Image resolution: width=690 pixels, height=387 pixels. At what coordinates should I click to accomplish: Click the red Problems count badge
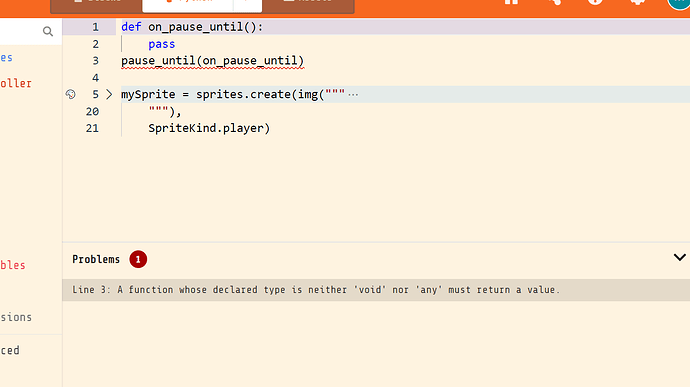[x=138, y=259]
